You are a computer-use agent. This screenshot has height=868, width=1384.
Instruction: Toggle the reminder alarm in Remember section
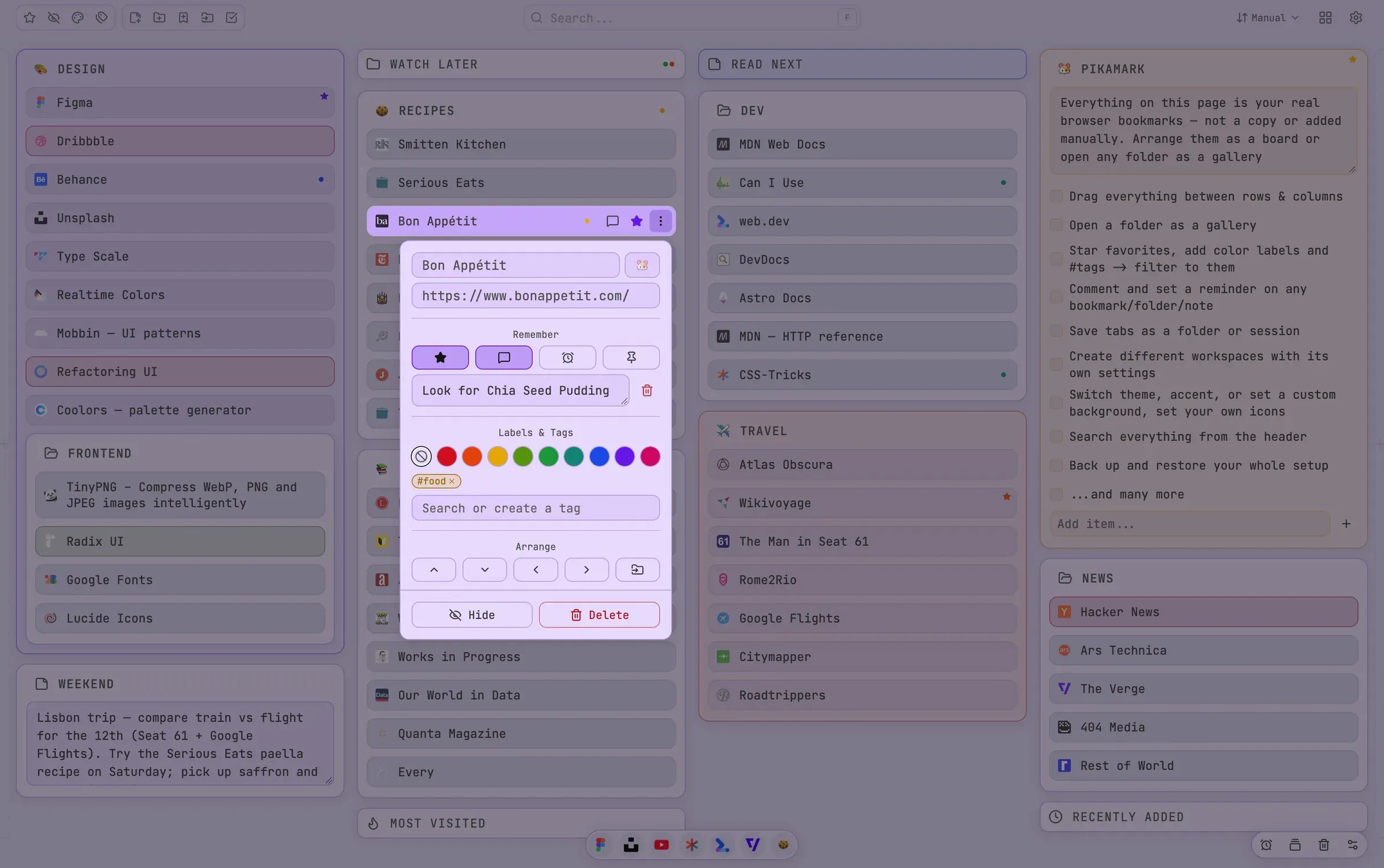[568, 358]
